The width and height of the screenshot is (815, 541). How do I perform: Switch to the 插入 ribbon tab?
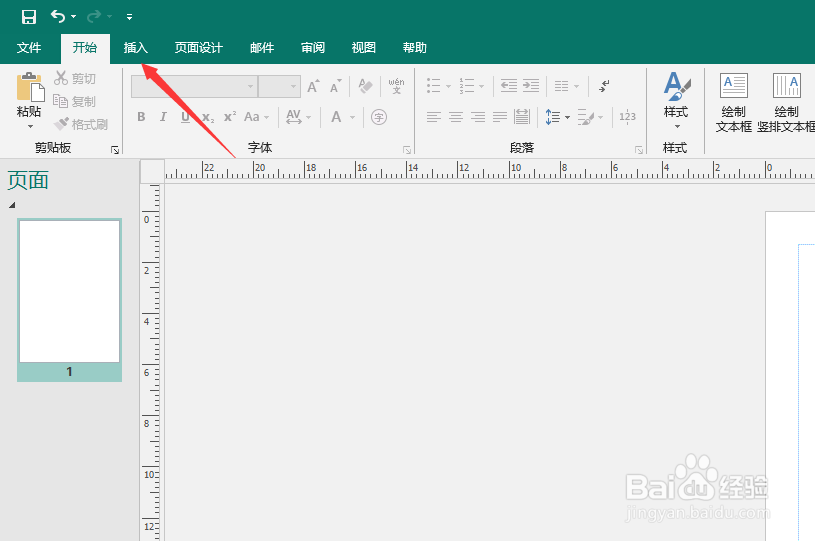(136, 48)
